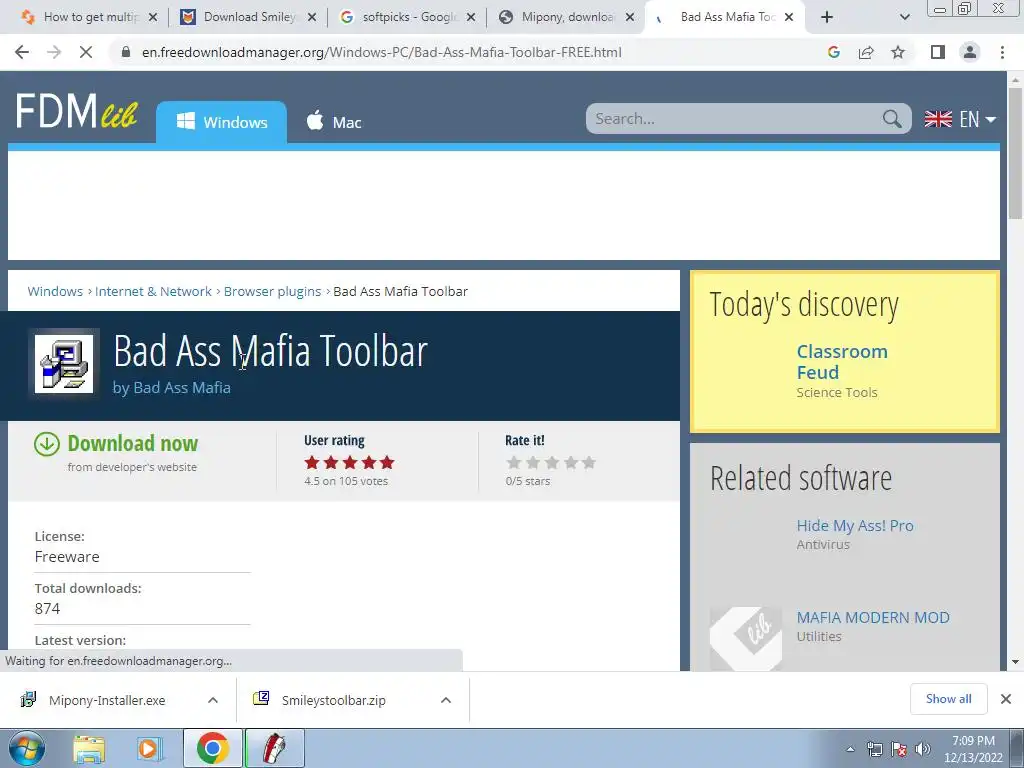1024x768 pixels.
Task: Open the EN language dropdown
Action: click(x=960, y=119)
